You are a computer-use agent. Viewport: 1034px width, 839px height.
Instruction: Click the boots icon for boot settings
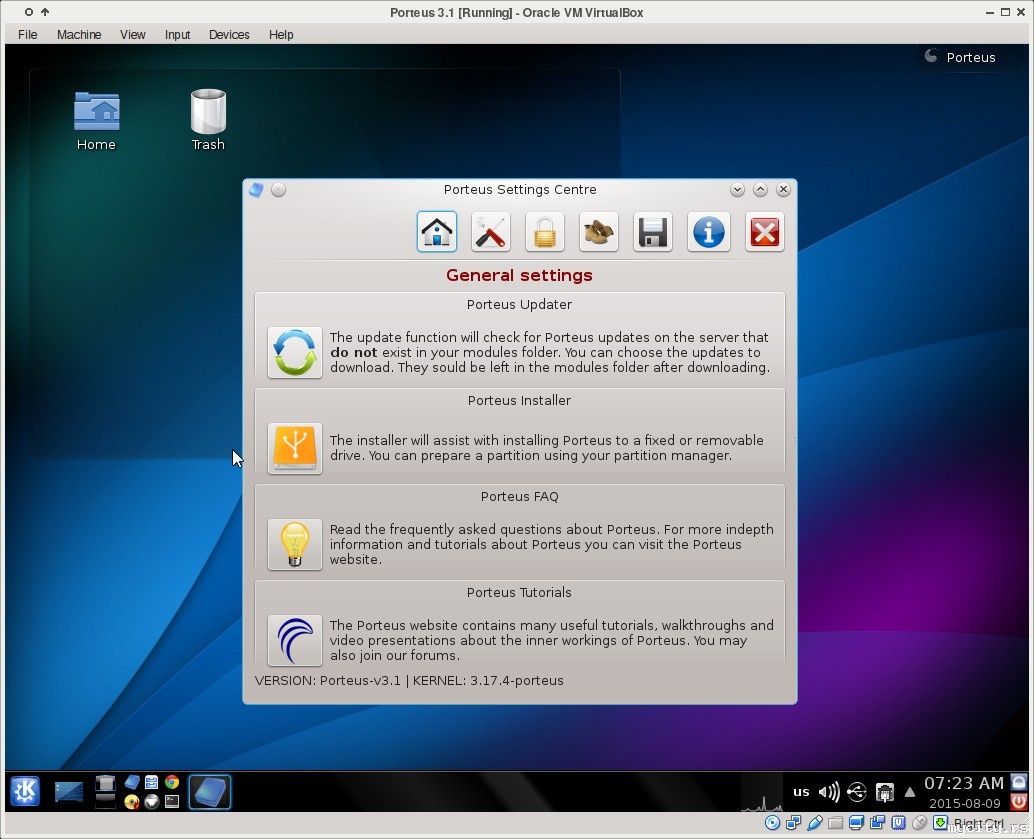pos(599,233)
